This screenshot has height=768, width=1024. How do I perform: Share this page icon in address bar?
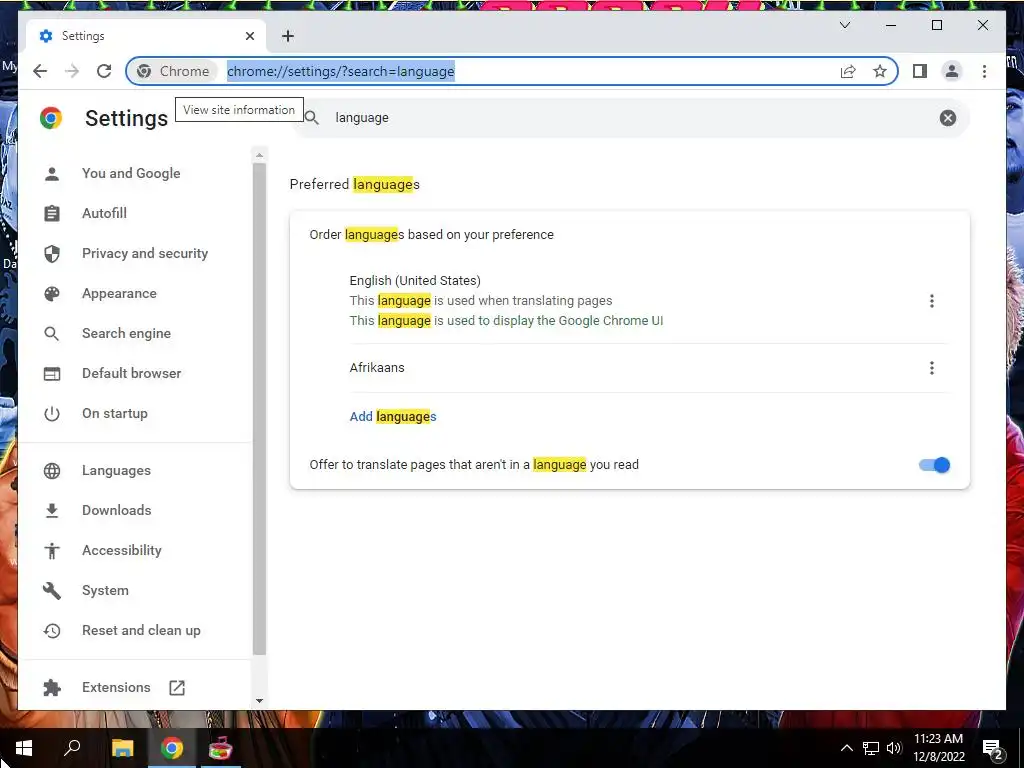[848, 71]
